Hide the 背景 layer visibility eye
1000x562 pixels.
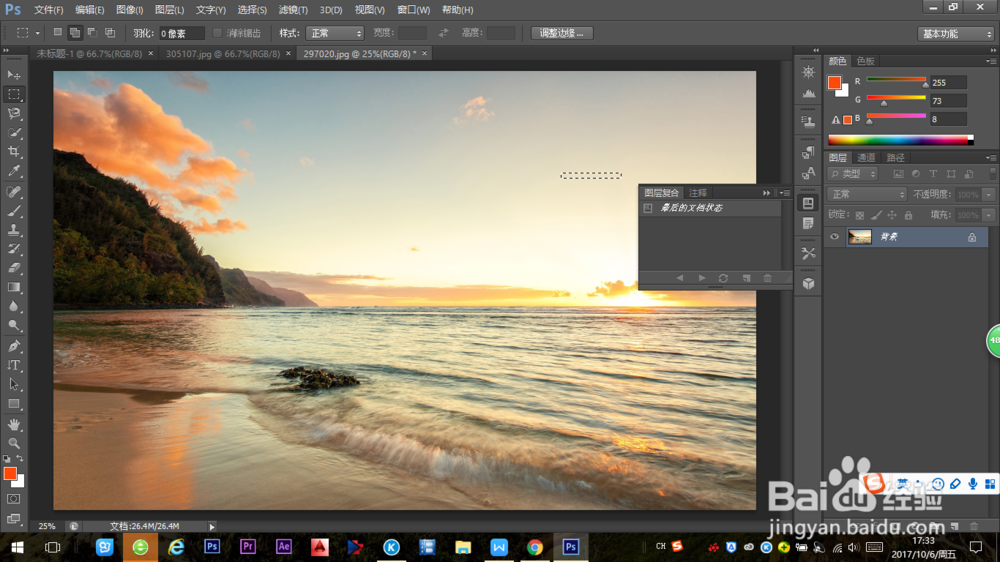[x=834, y=237]
